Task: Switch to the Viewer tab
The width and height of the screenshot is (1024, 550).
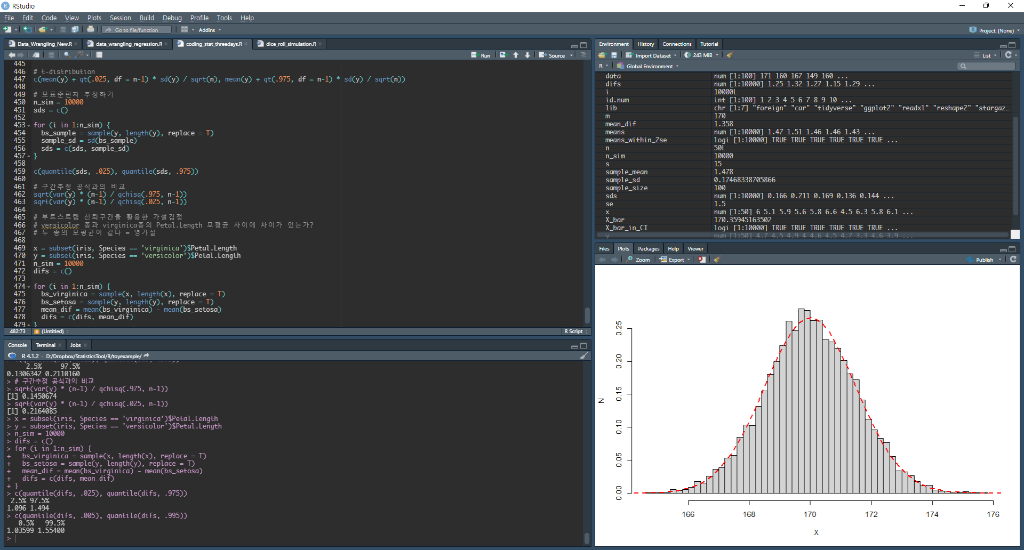Action: (x=695, y=248)
